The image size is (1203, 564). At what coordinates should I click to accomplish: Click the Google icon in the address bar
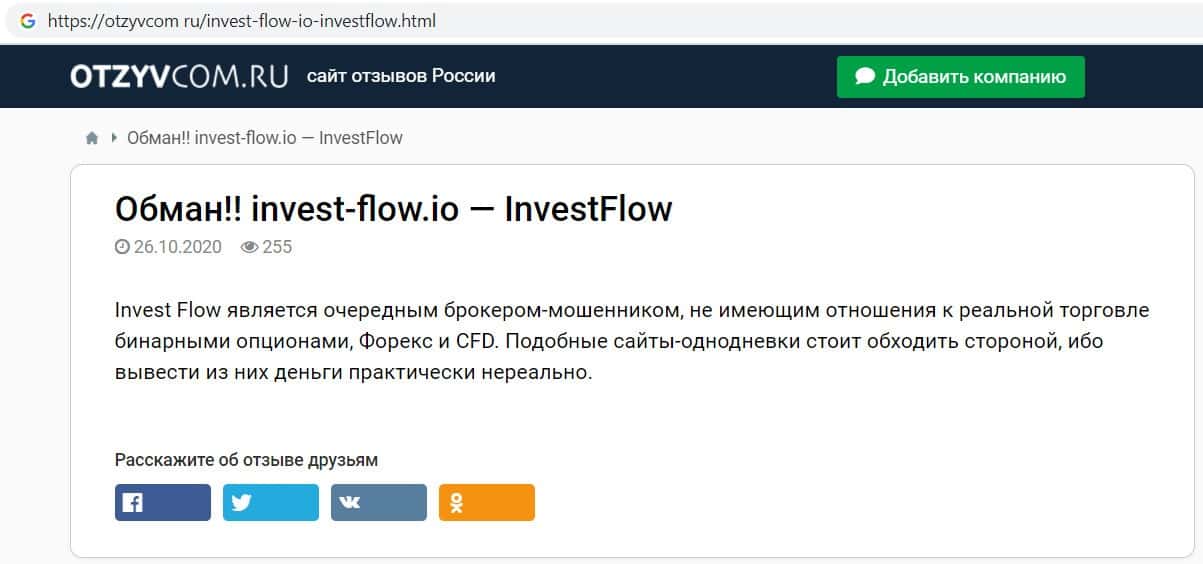[x=28, y=21]
